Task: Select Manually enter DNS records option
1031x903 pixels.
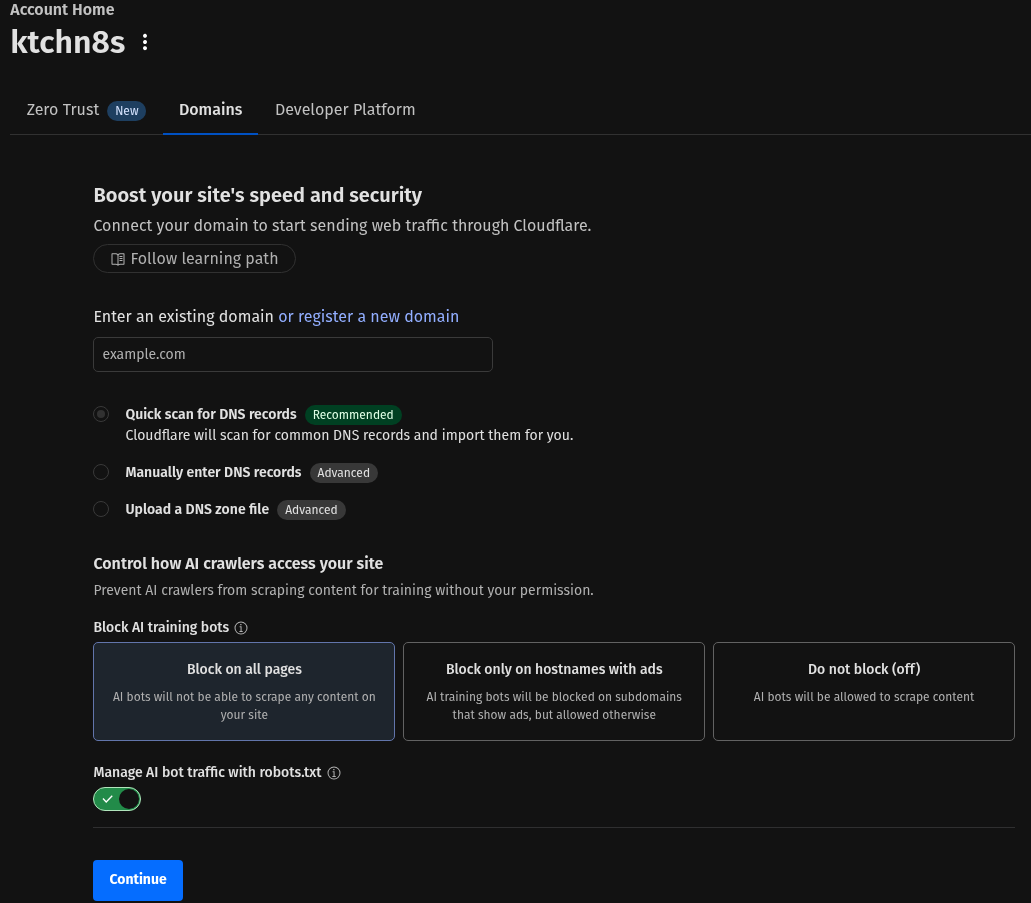Action: tap(101, 472)
